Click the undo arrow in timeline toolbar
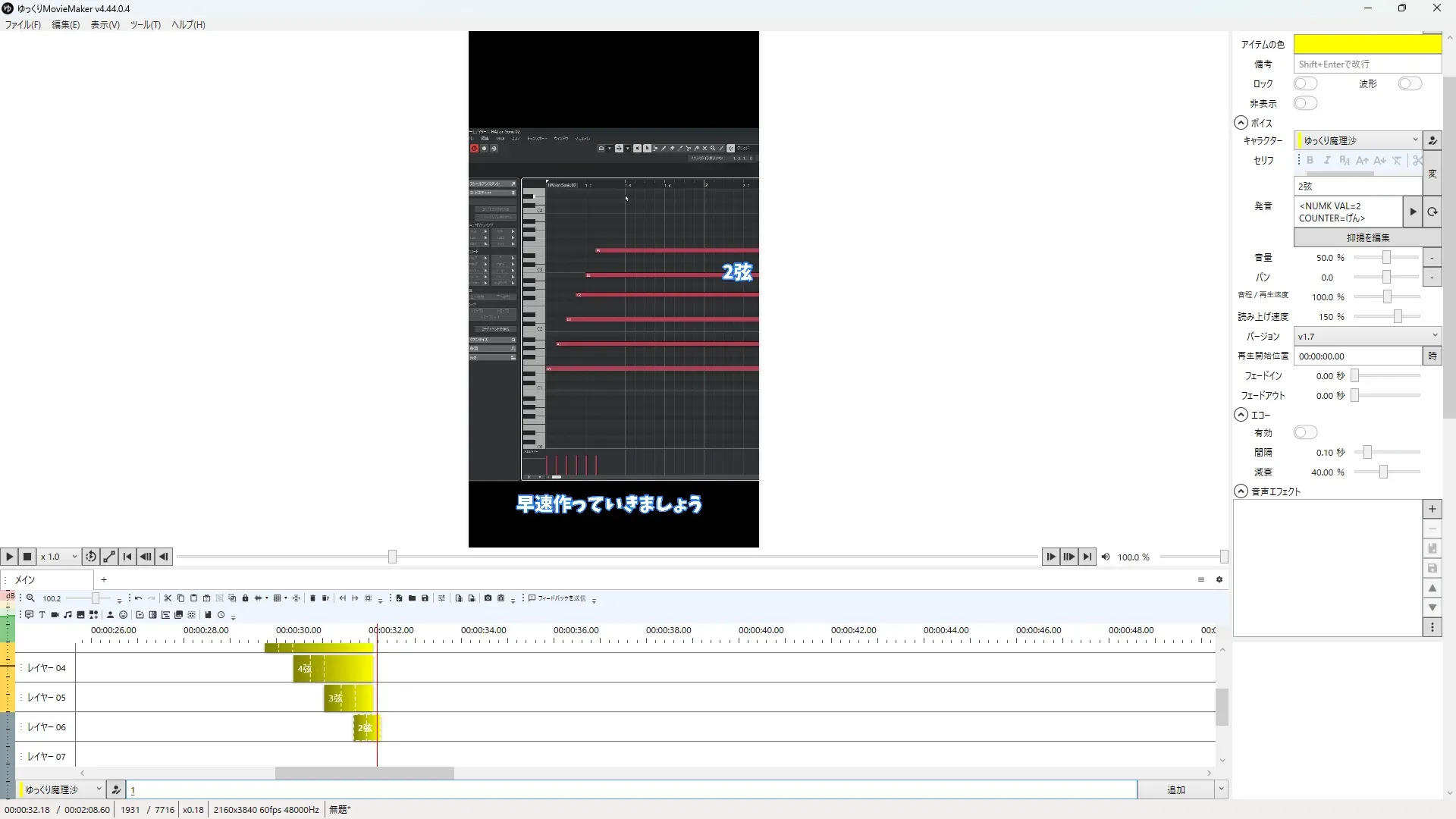This screenshot has width=1456, height=819. (x=138, y=598)
